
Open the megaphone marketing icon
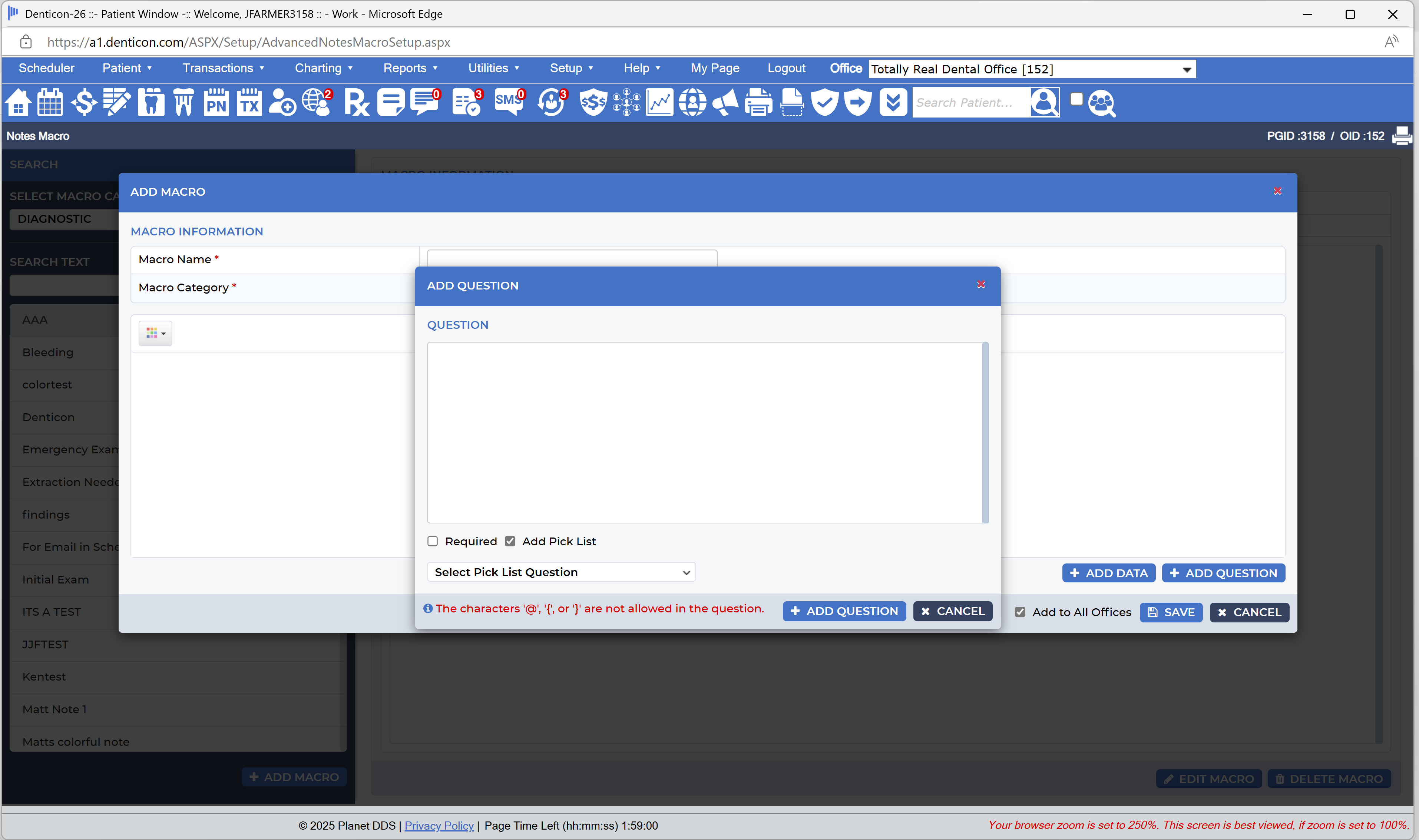pyautogui.click(x=725, y=102)
